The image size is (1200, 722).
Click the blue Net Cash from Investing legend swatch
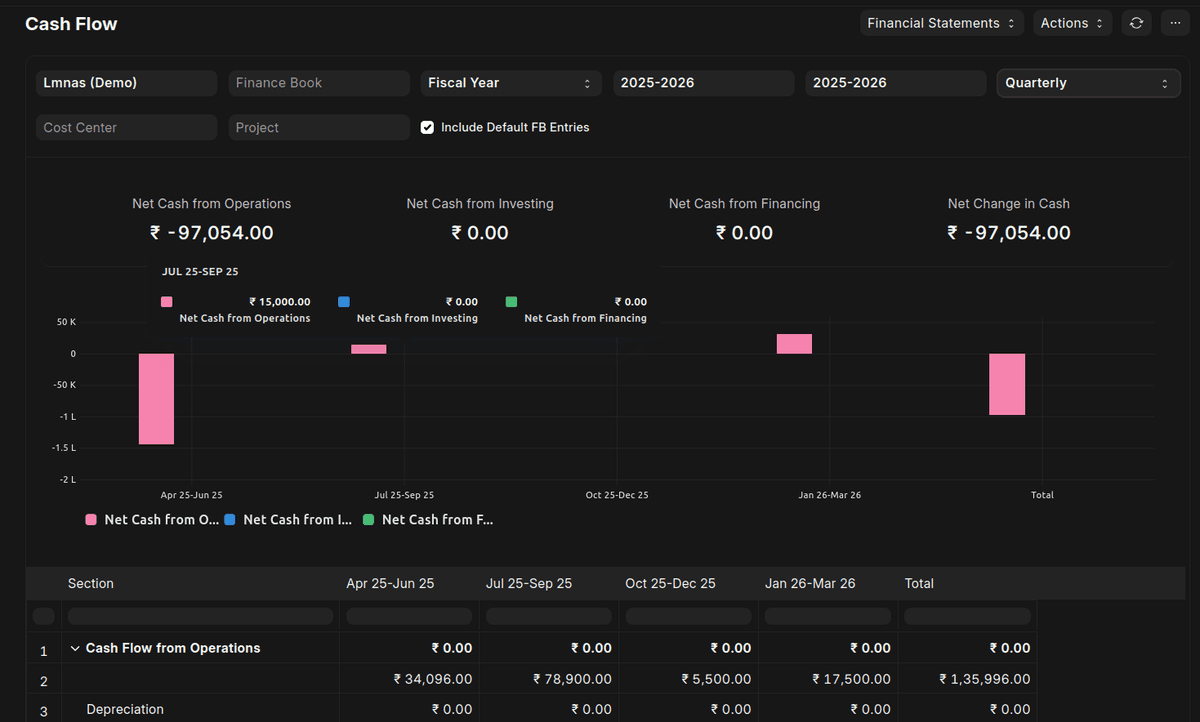[230, 520]
